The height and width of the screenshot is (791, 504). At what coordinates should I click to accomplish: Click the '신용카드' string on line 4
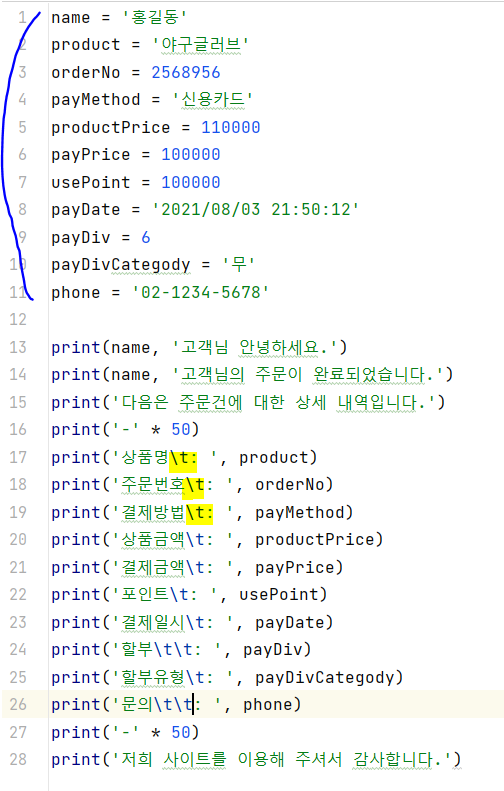click(x=212, y=99)
